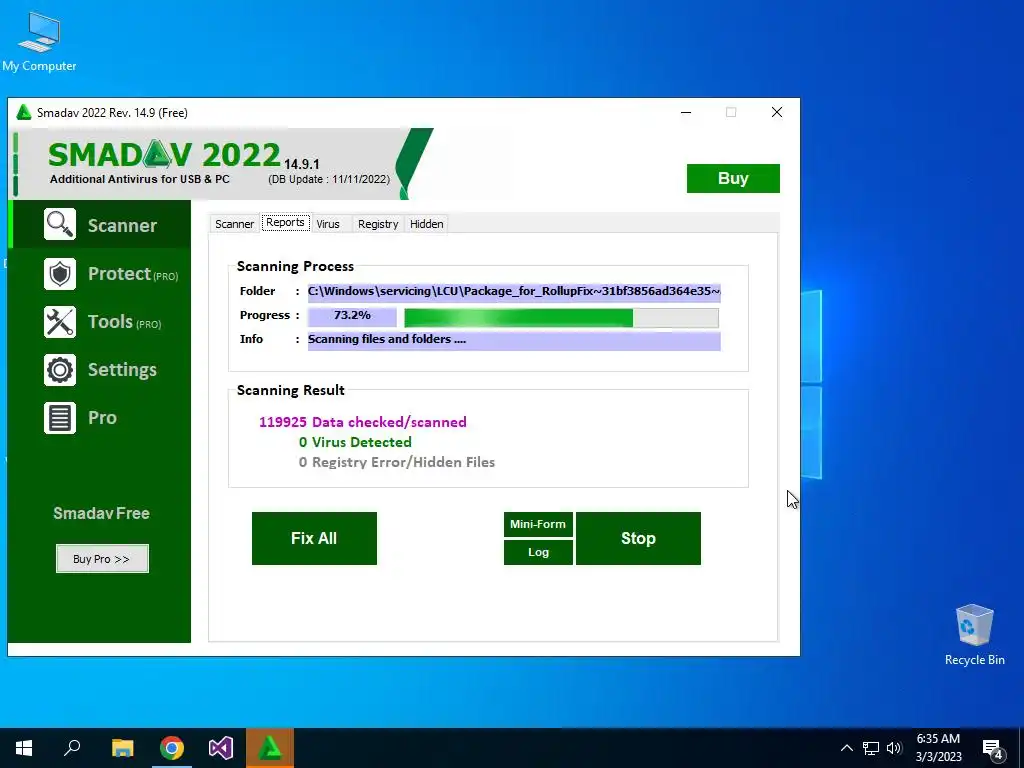Switch to the Scanner tab

(x=234, y=224)
